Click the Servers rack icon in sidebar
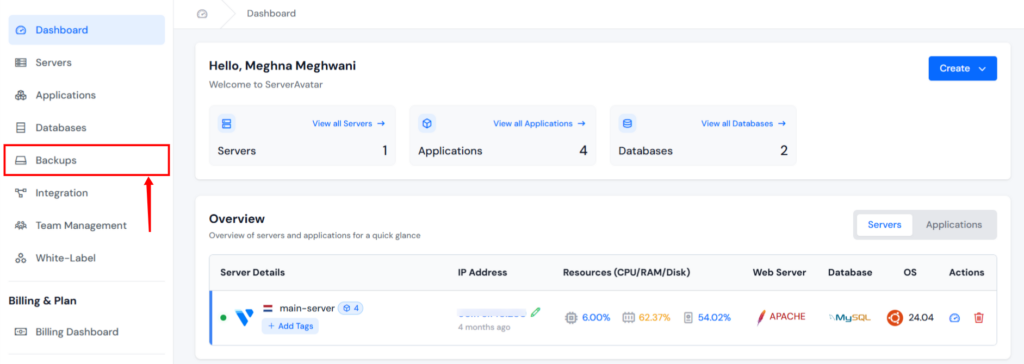This screenshot has width=1024, height=364. coord(21,63)
